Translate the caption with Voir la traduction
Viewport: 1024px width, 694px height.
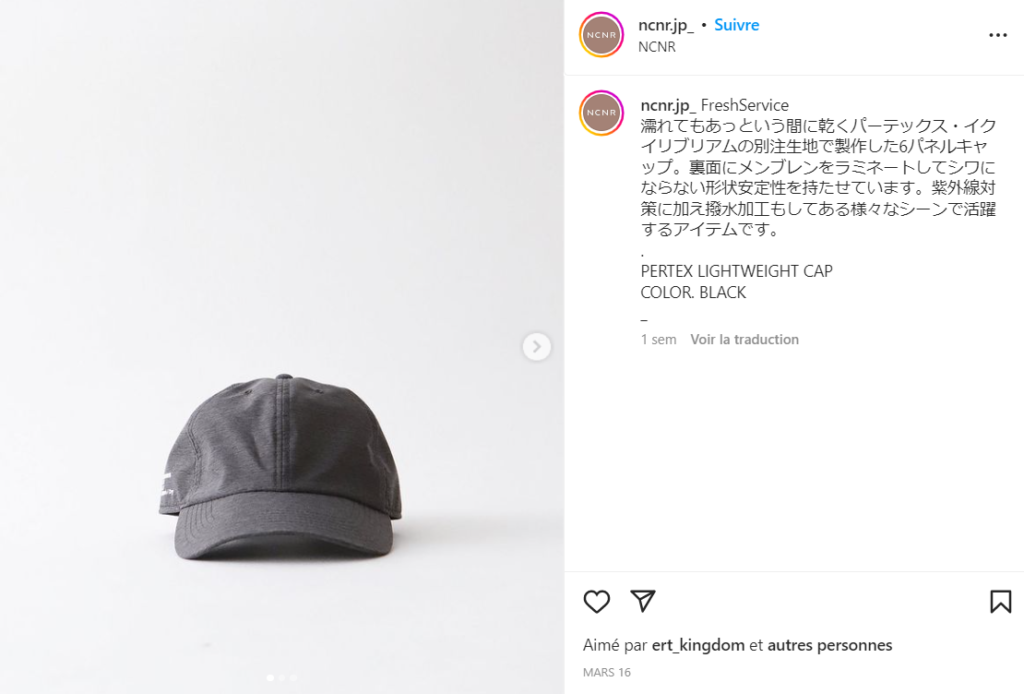pyautogui.click(x=744, y=339)
